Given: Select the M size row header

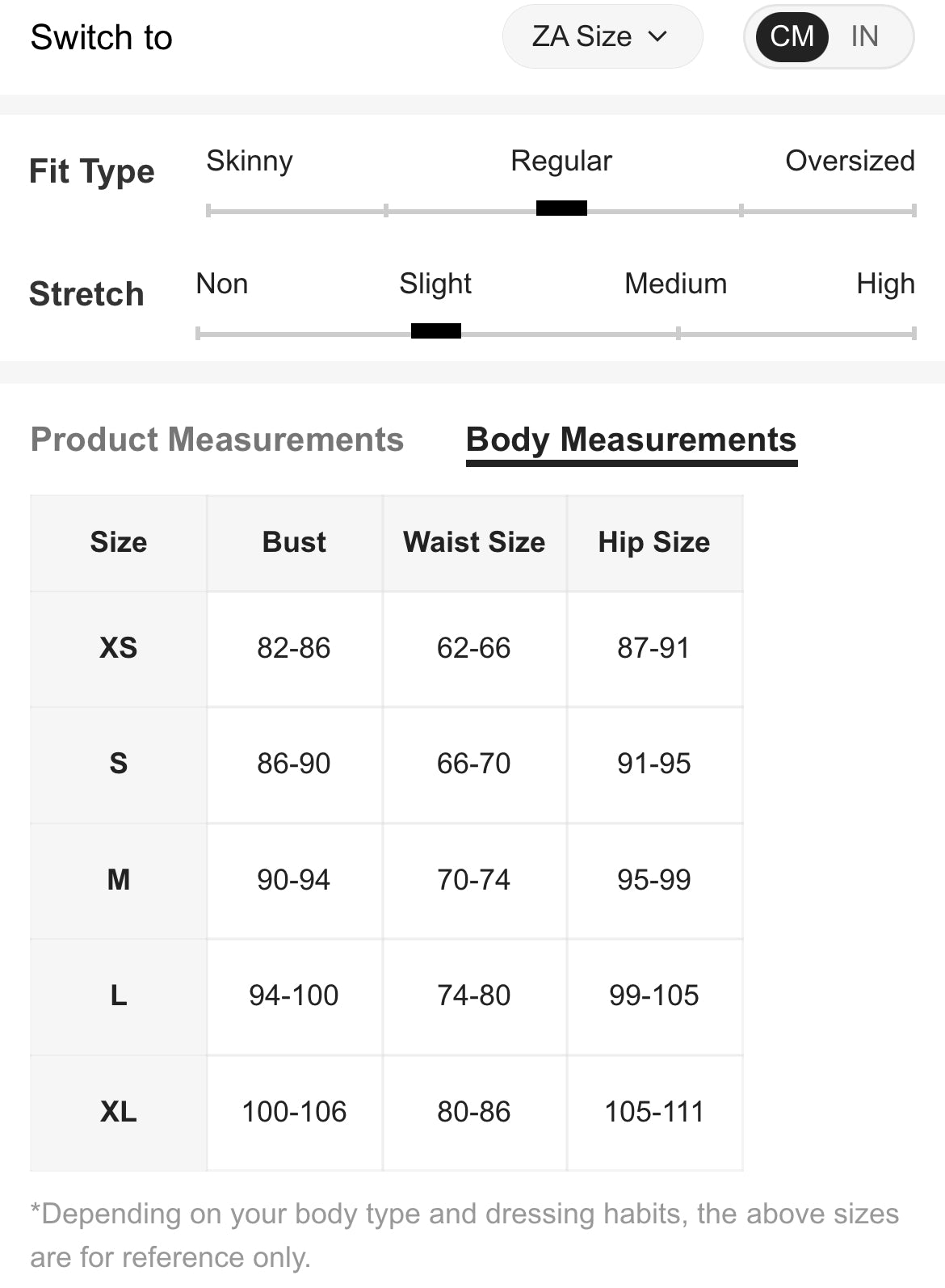Looking at the screenshot, I should tap(119, 880).
